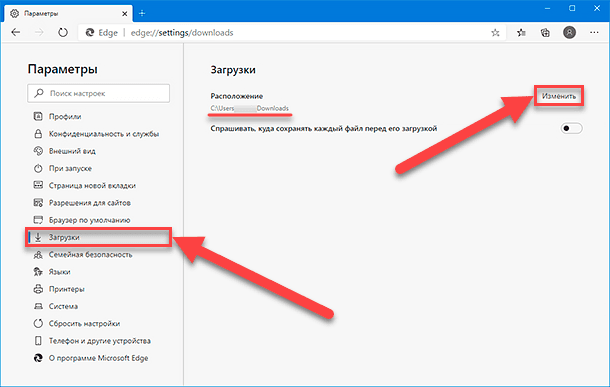
Task: Open Принтеры settings section
Action: point(59,289)
